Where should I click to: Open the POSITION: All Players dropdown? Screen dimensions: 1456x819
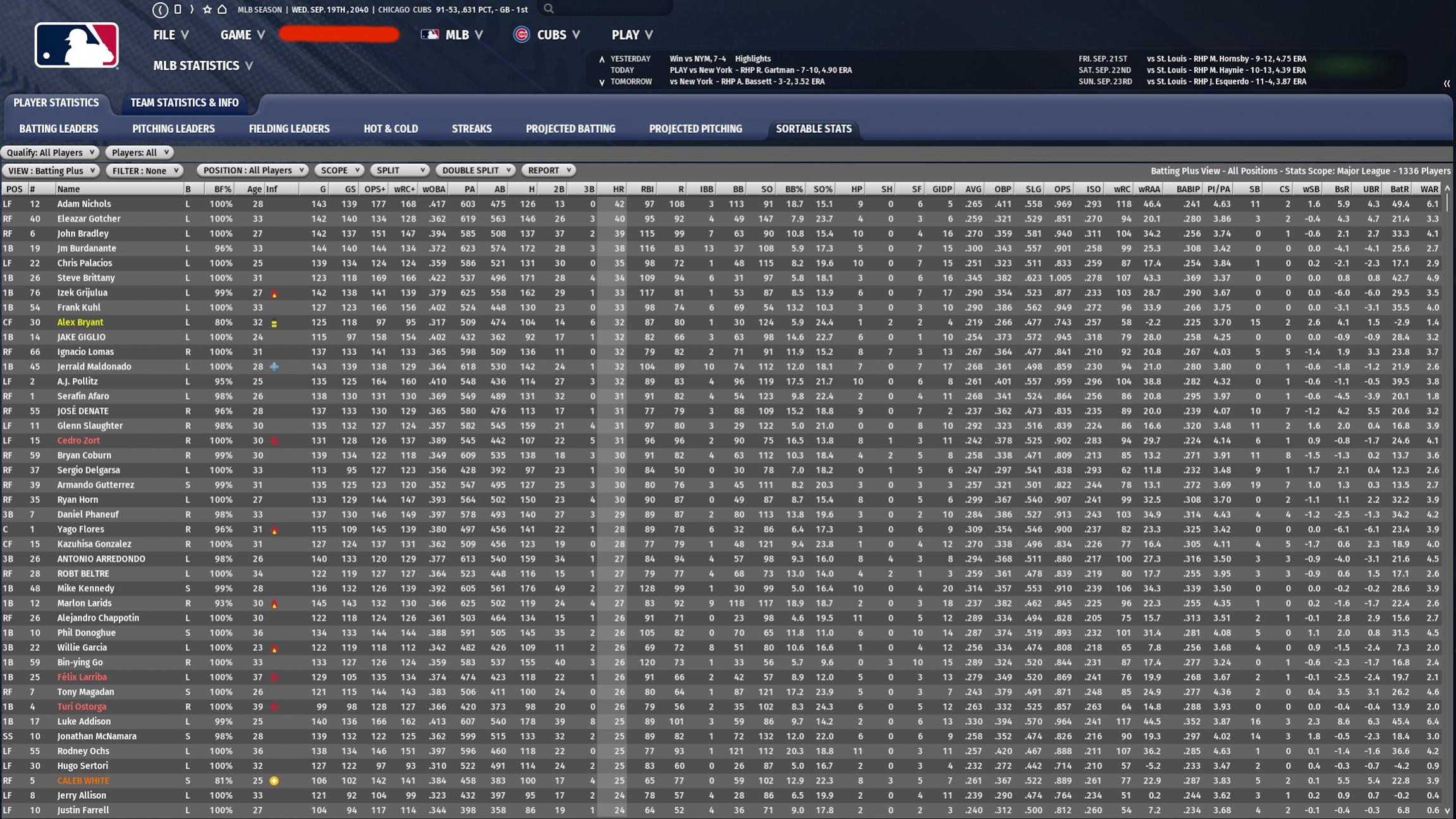click(x=252, y=170)
